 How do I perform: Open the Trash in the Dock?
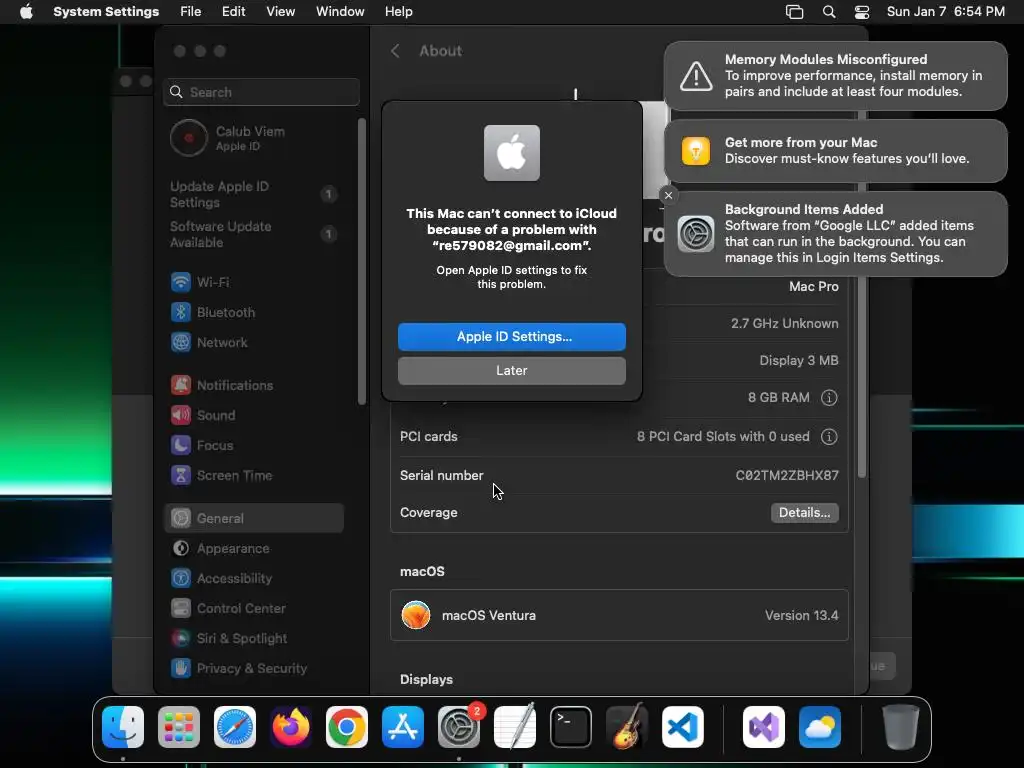tap(901, 727)
